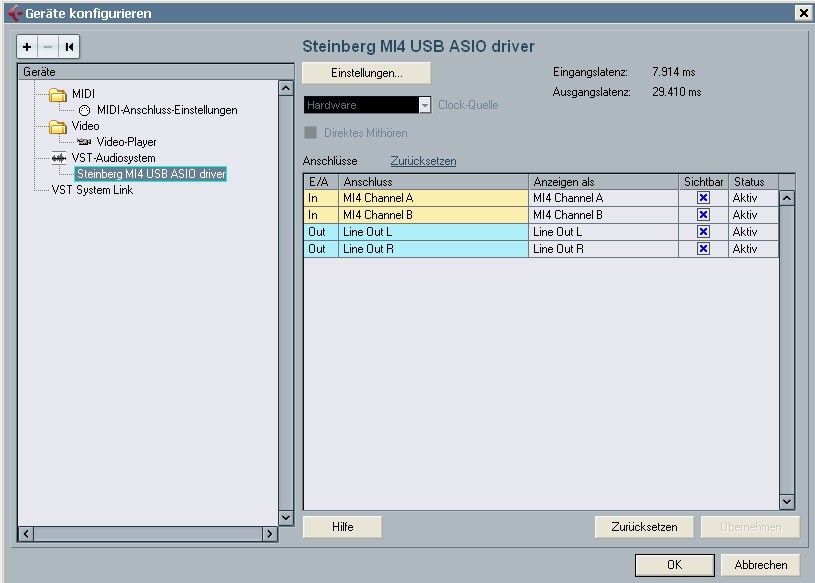The width and height of the screenshot is (815, 583).
Task: Click the minus remove device button
Action: pos(48,47)
